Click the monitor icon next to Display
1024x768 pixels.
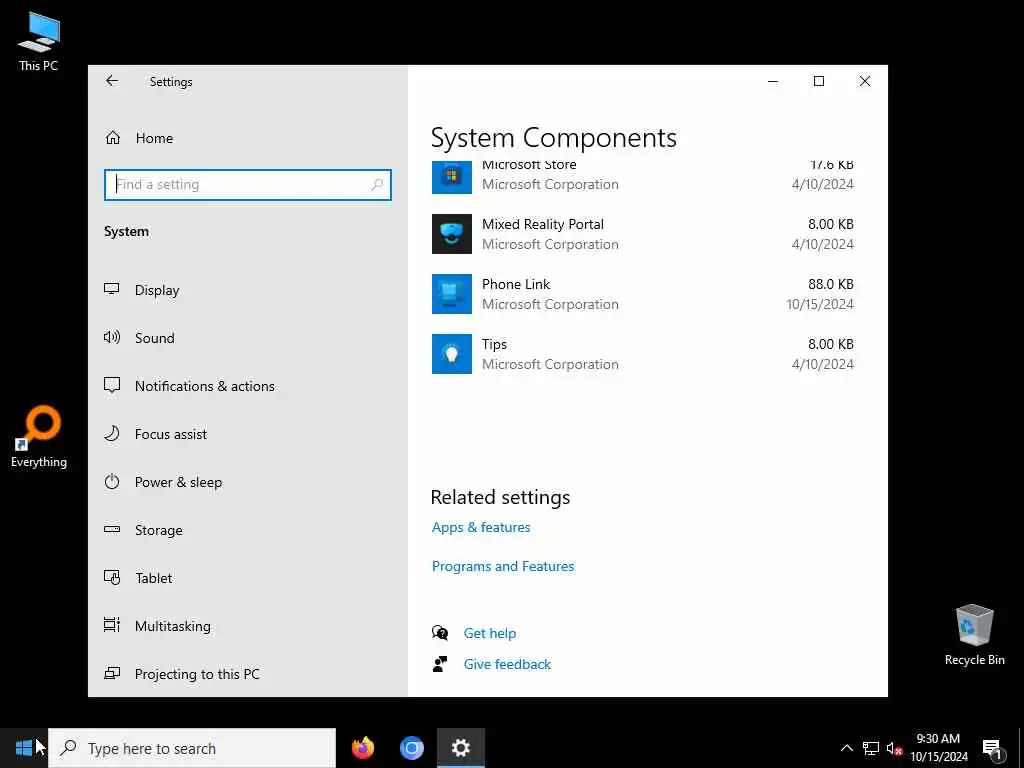pyautogui.click(x=112, y=289)
